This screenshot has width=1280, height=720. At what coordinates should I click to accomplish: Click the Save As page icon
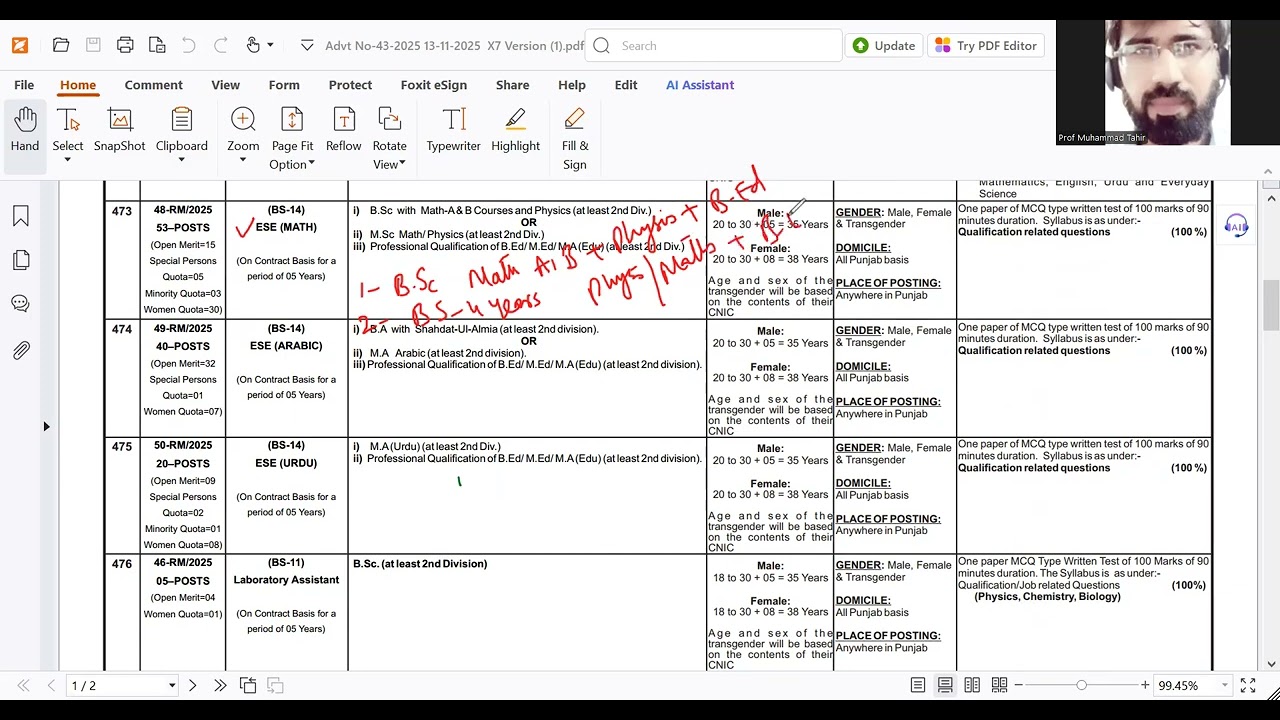(x=157, y=45)
